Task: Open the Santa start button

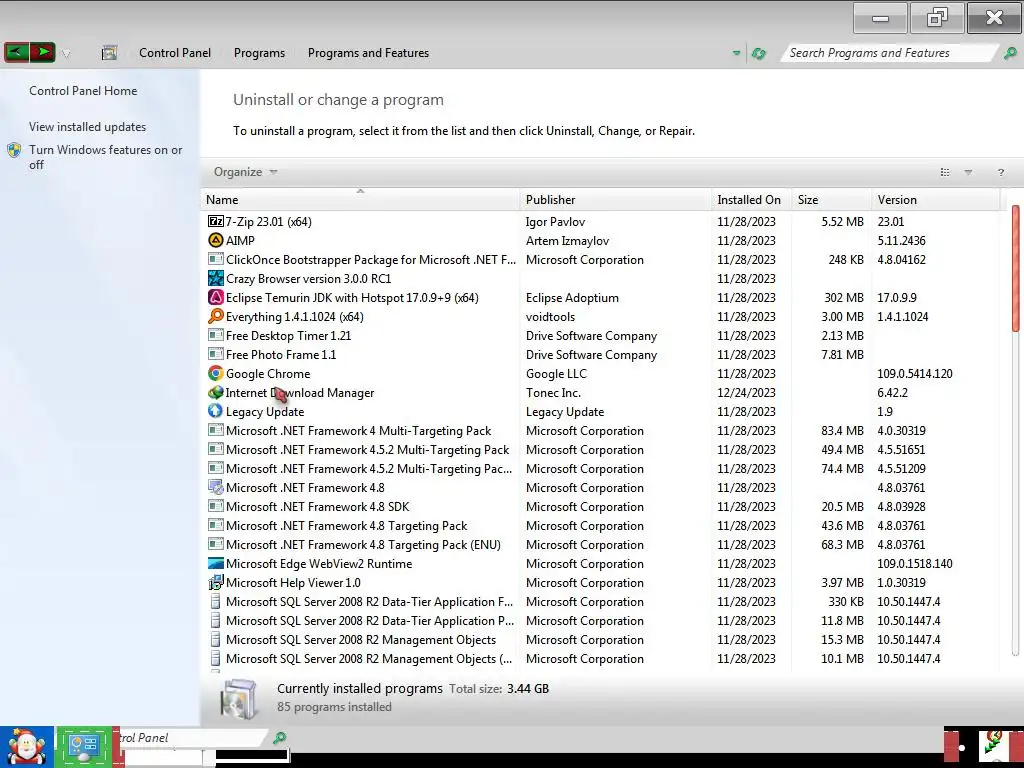Action: point(27,746)
